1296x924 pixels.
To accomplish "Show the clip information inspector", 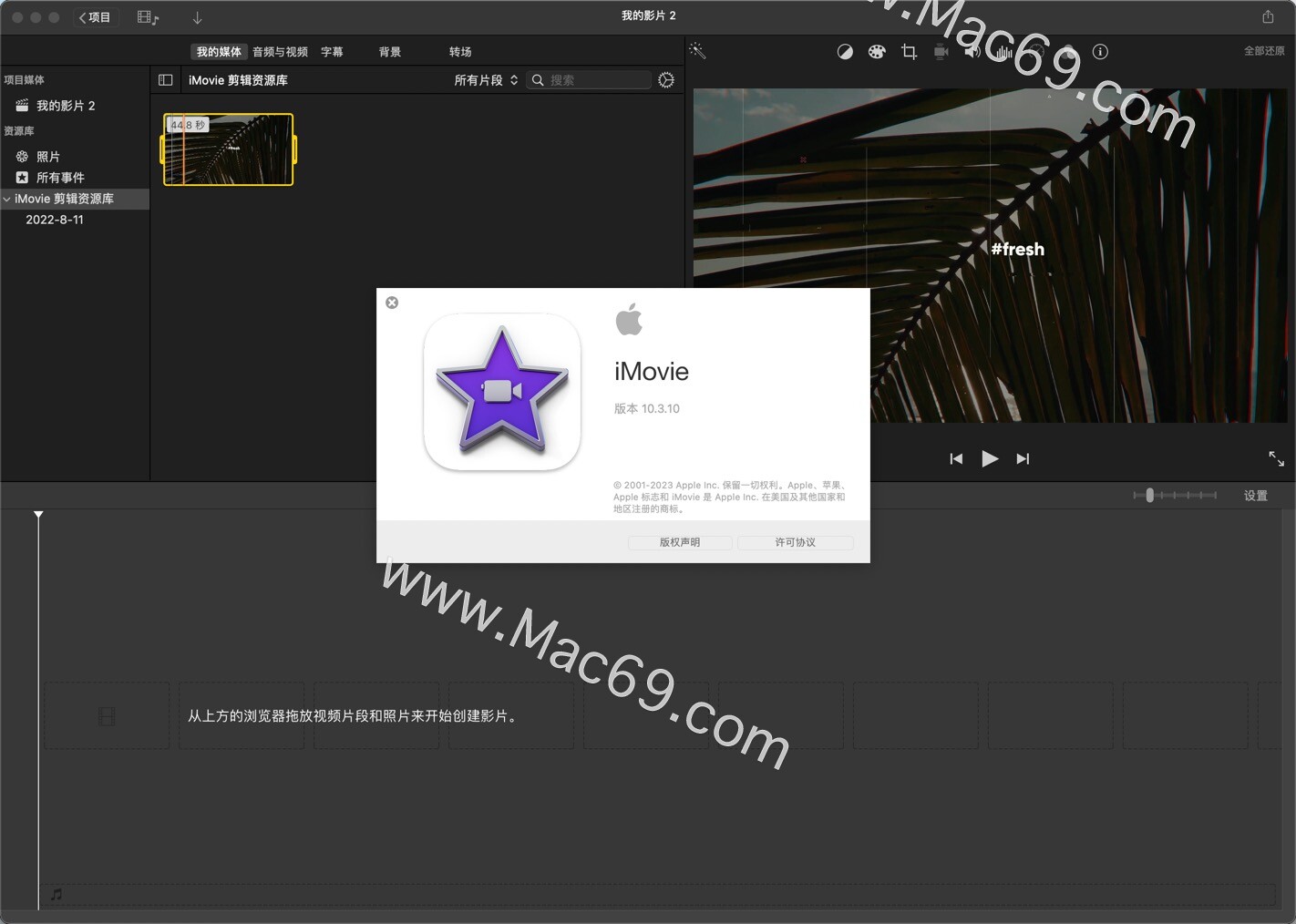I will (x=1100, y=52).
